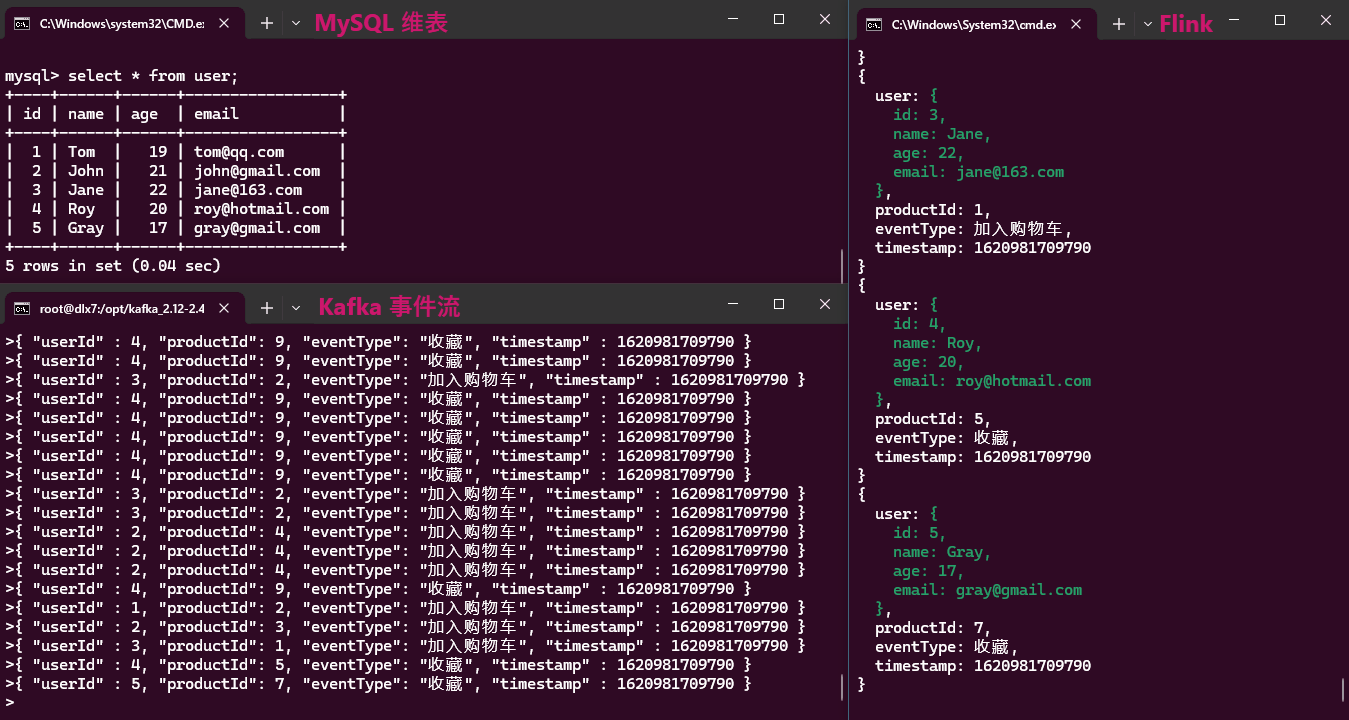
Task: Maximize the Kafka terminal window
Action: pos(779,303)
